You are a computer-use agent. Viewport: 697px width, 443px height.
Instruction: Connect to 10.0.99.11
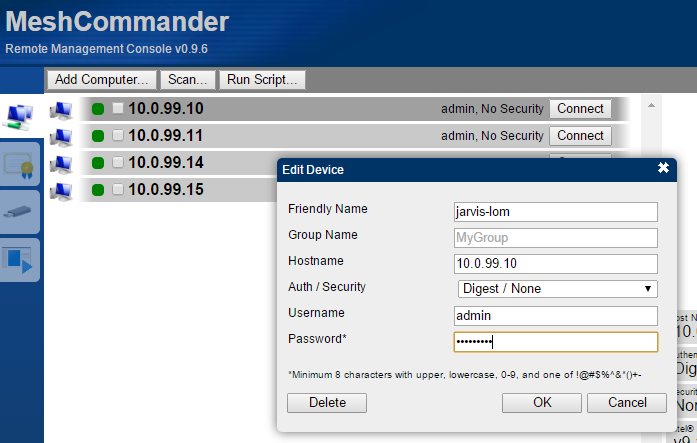pos(580,136)
